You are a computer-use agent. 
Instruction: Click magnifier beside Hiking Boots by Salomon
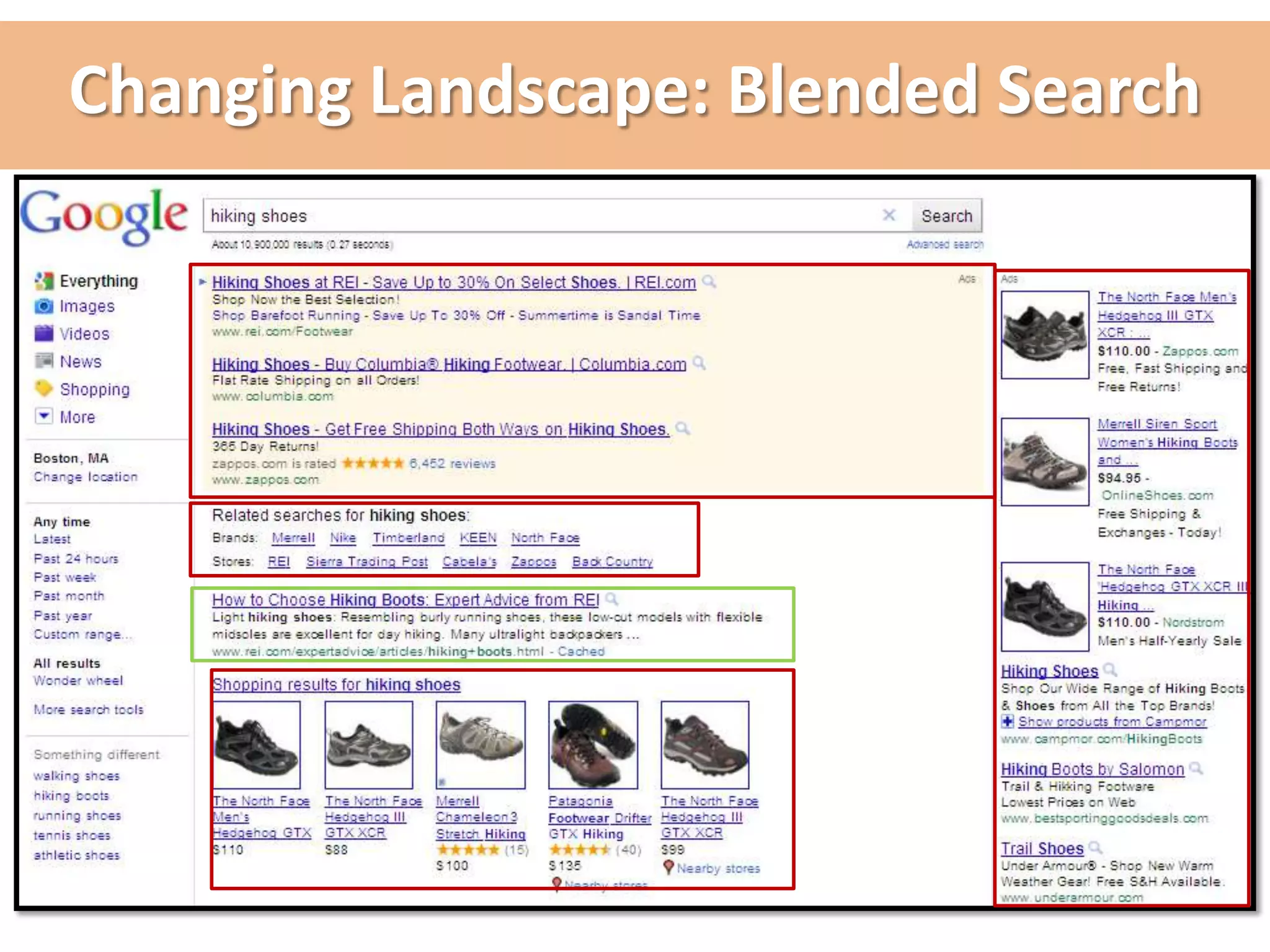pos(1196,769)
